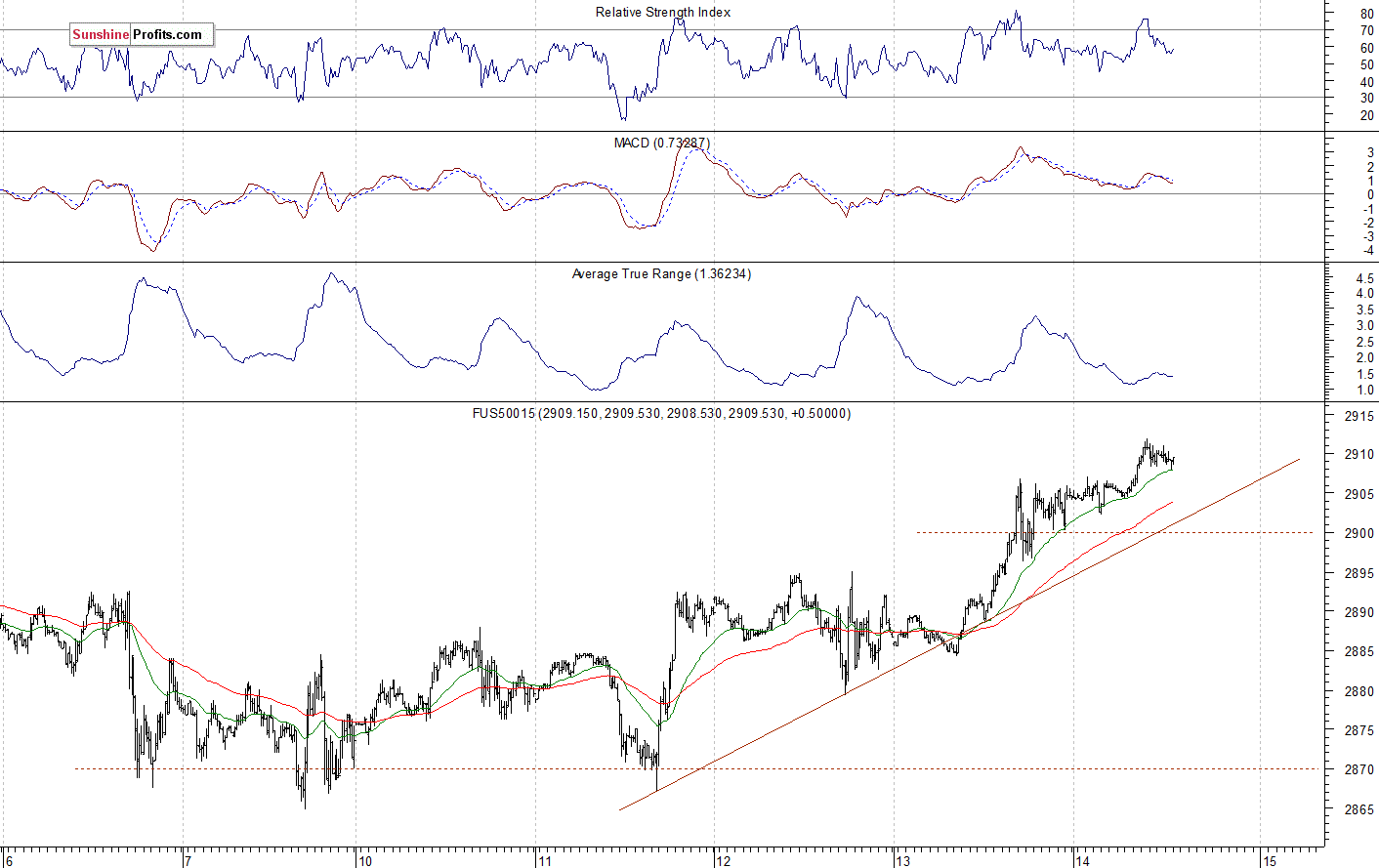Click the price axis label 2890

pyautogui.click(x=1358, y=613)
